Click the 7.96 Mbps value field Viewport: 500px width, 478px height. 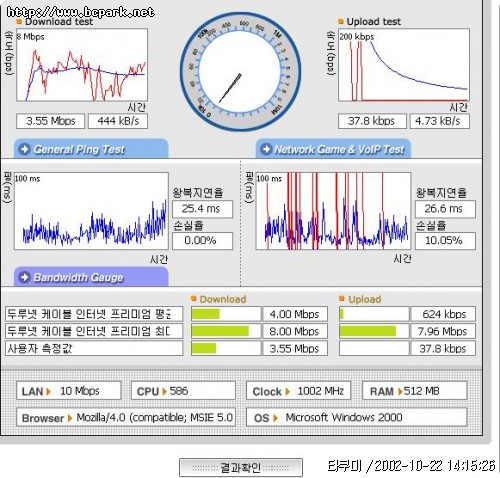point(443,331)
